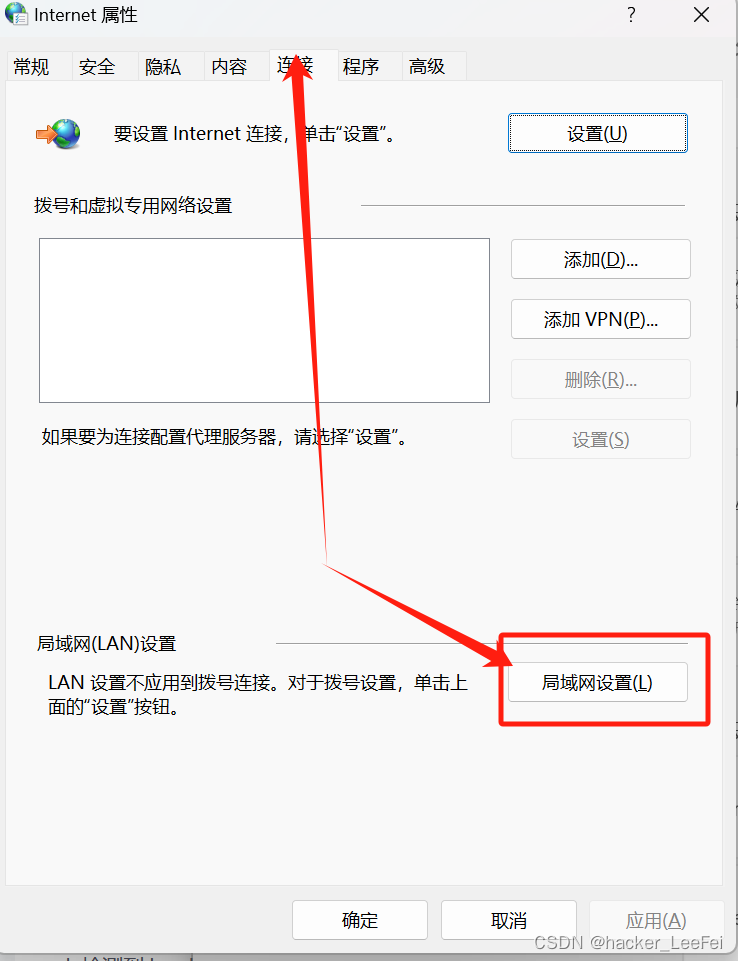This screenshot has width=738, height=961.
Task: Click inside the dial-up and VPN list box
Action: click(264, 321)
